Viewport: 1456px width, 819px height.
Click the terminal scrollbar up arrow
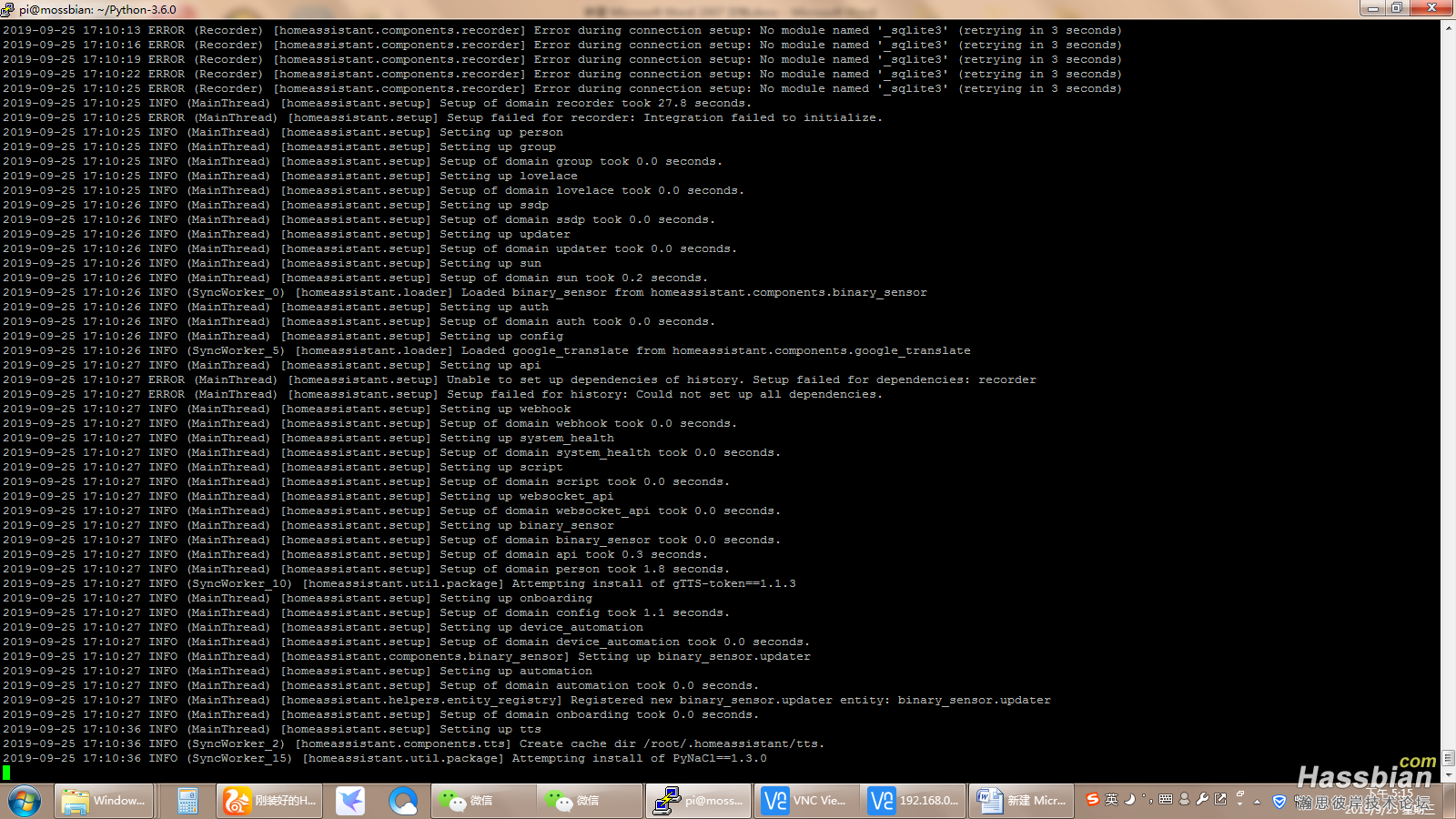(x=1448, y=27)
